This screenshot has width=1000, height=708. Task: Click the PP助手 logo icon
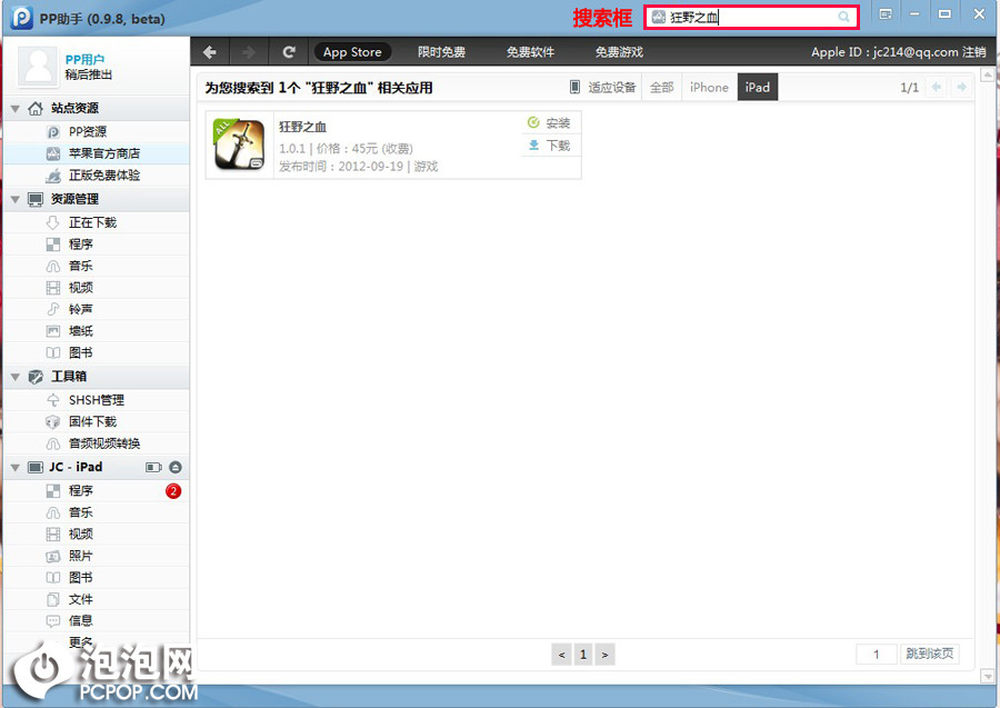coord(21,17)
